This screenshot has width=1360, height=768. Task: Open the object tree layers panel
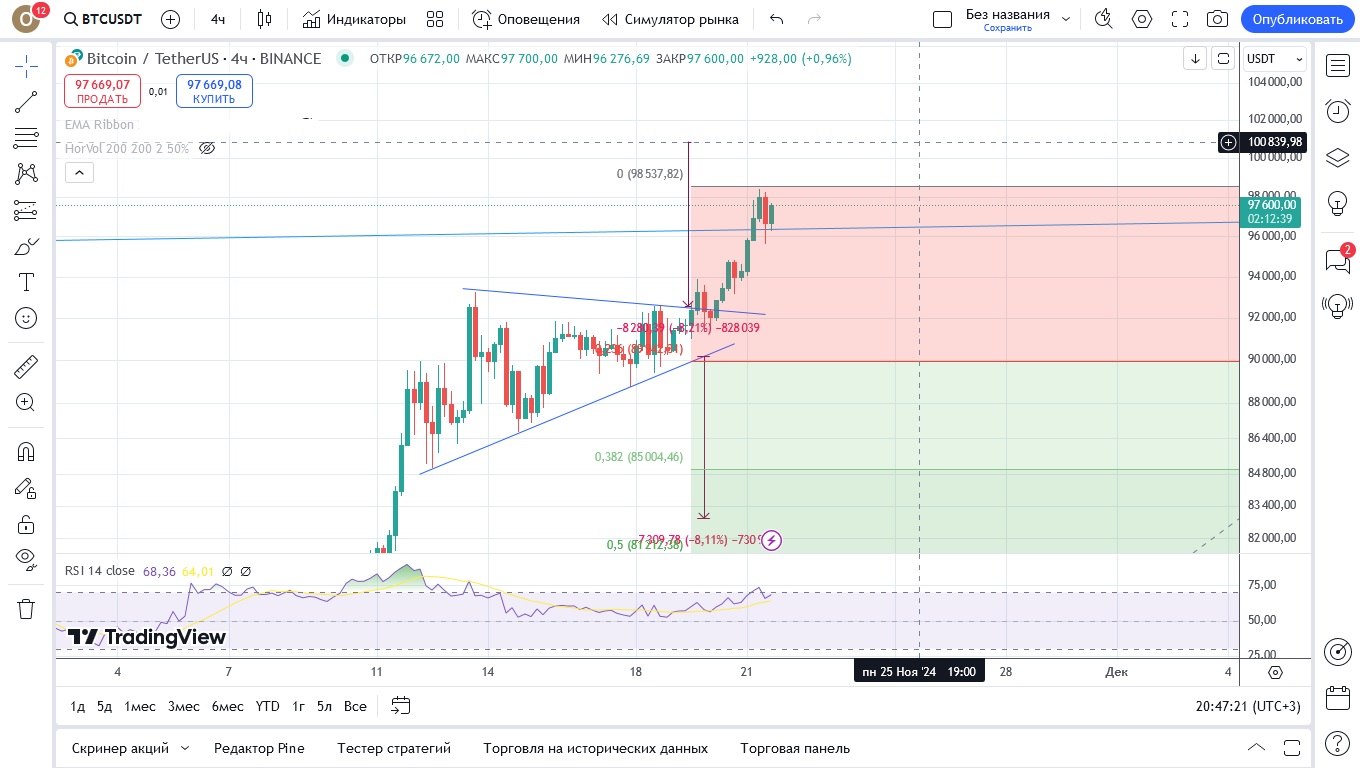click(1338, 157)
